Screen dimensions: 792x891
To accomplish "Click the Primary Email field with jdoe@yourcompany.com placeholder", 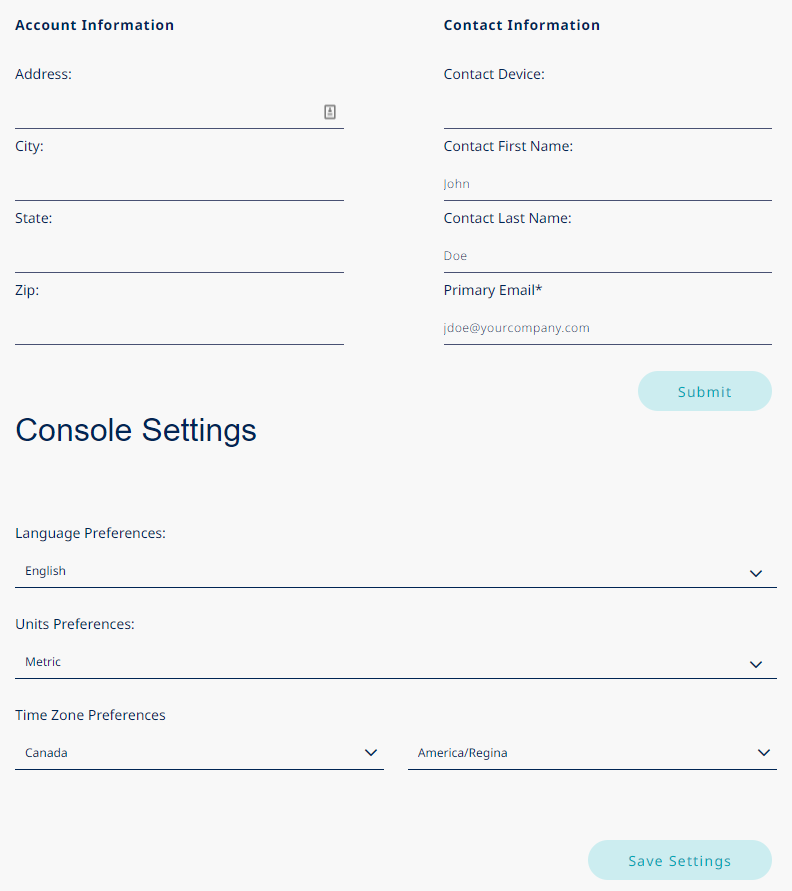I will coord(607,328).
